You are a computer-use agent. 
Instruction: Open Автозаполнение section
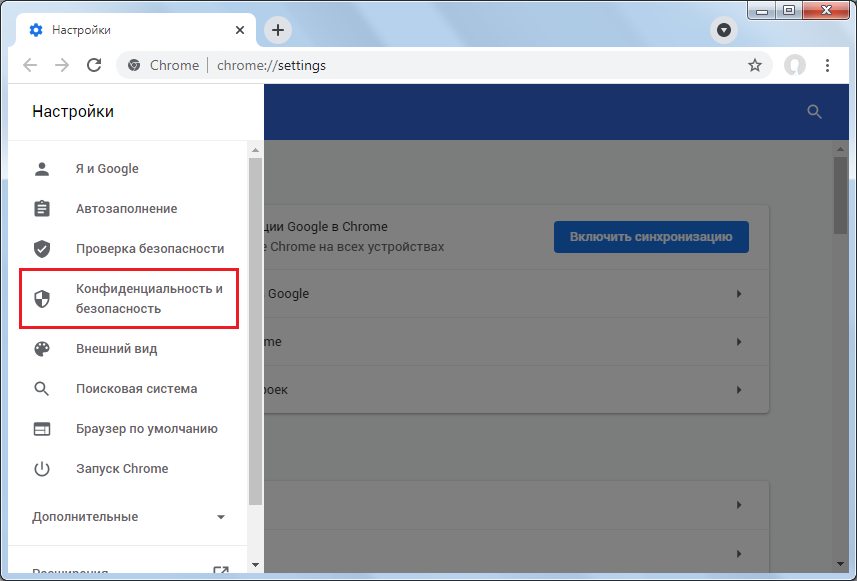128,208
